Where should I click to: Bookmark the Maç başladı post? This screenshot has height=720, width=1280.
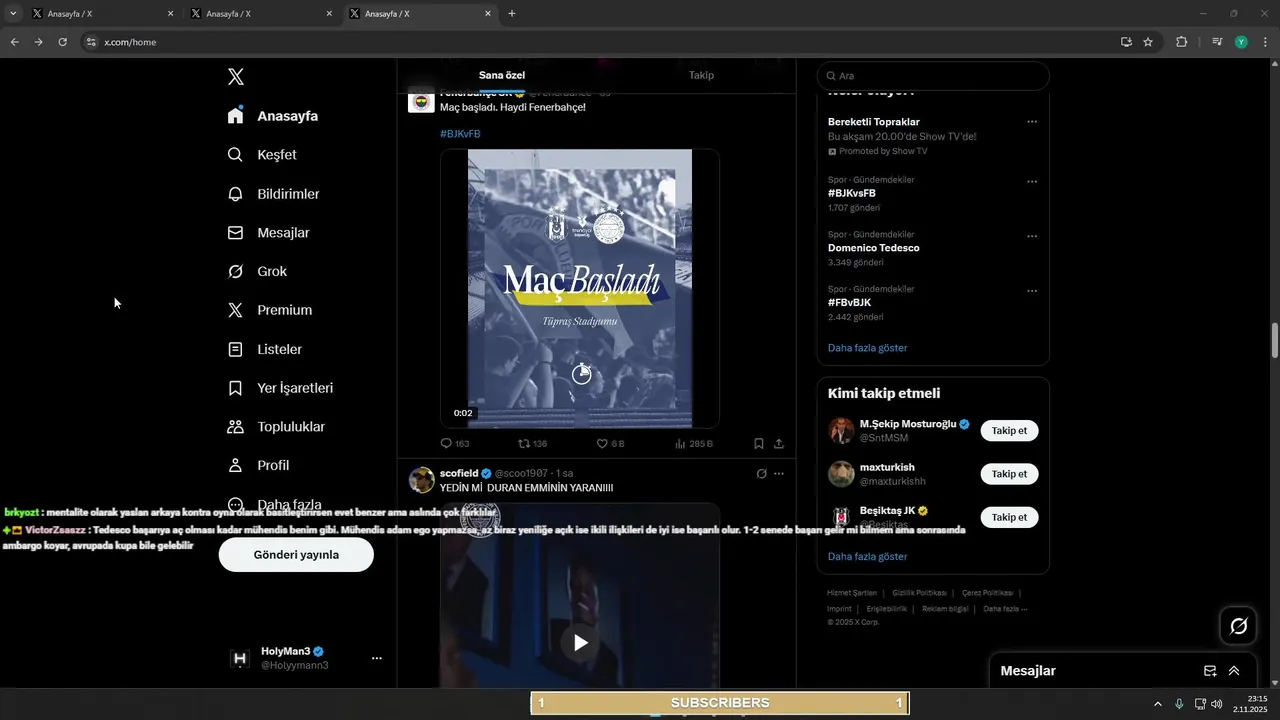pos(759,444)
